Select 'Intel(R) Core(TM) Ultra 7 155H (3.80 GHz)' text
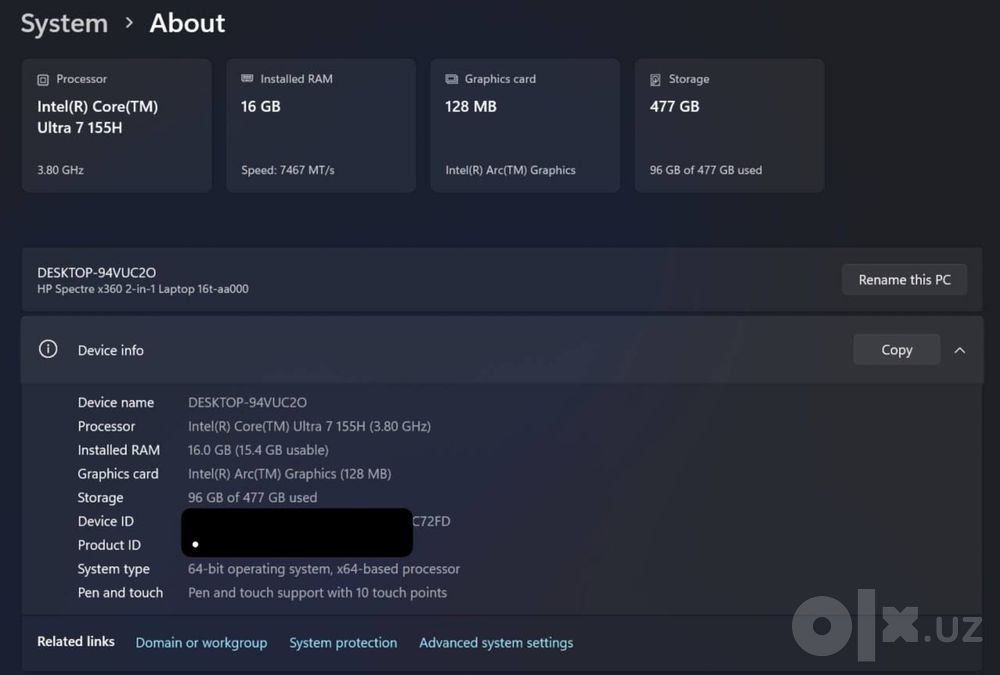Screen dimensions: 1000x675 (309, 426)
